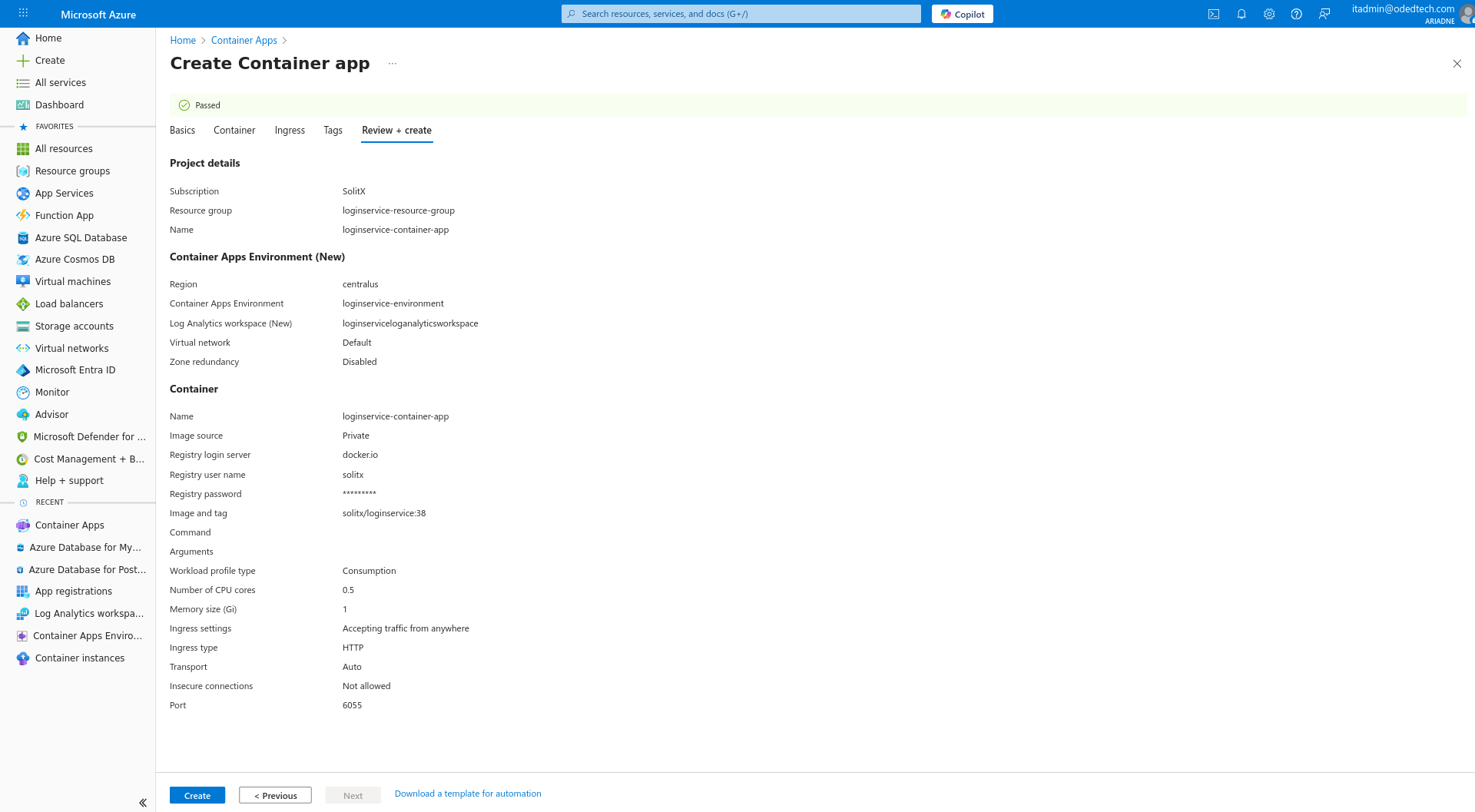Click the port value 6055

[x=352, y=705]
